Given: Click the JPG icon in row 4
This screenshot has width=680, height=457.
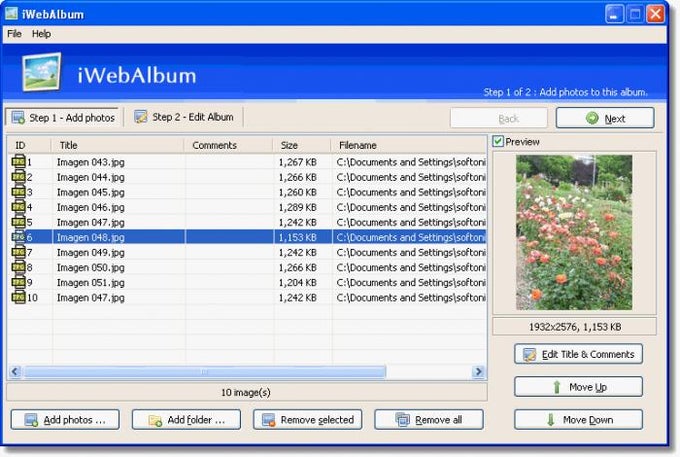Looking at the screenshot, I should point(18,207).
